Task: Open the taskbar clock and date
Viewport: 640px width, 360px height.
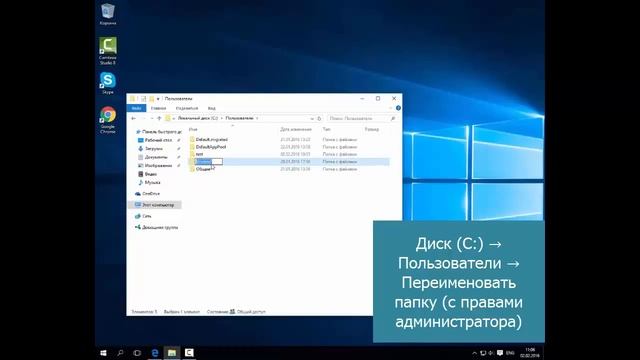Action: (x=530, y=353)
